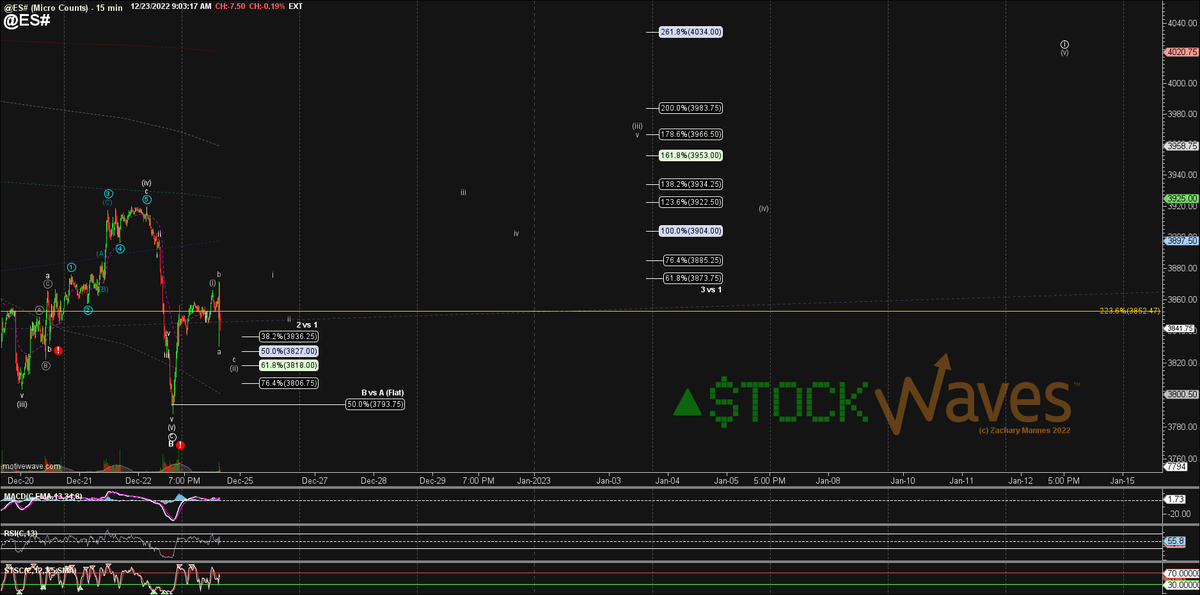1200x595 pixels.
Task: Select the 76.4%(3806.75) retracement label
Action: point(289,383)
